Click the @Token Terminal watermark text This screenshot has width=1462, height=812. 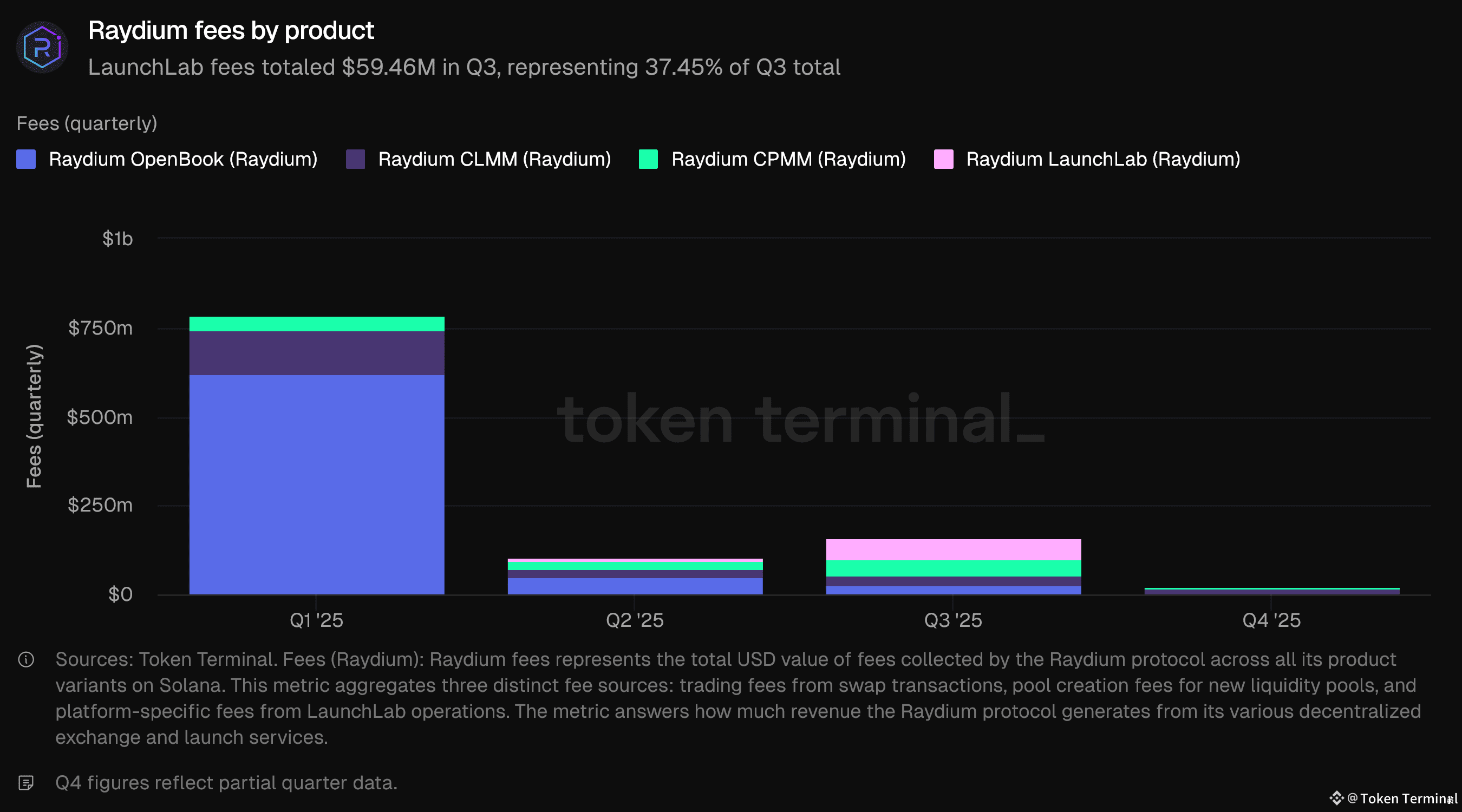[x=1401, y=799]
